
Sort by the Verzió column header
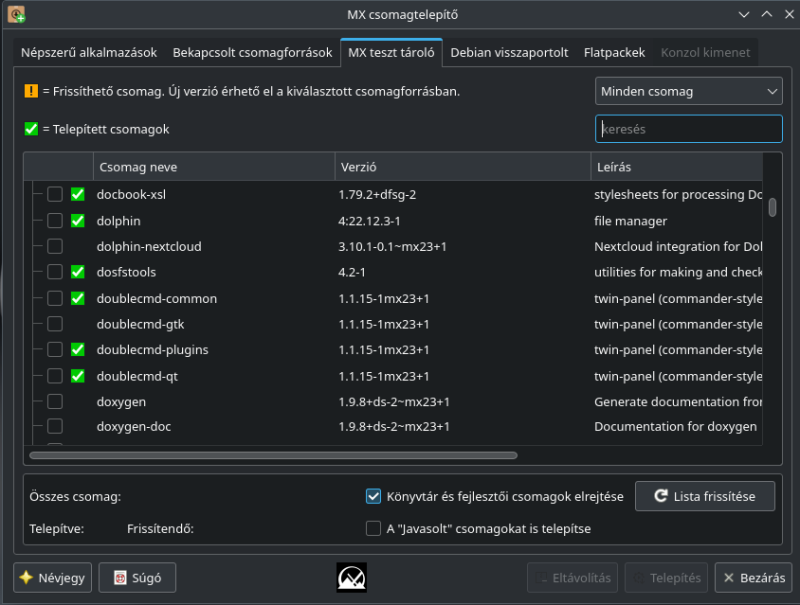tap(463, 167)
